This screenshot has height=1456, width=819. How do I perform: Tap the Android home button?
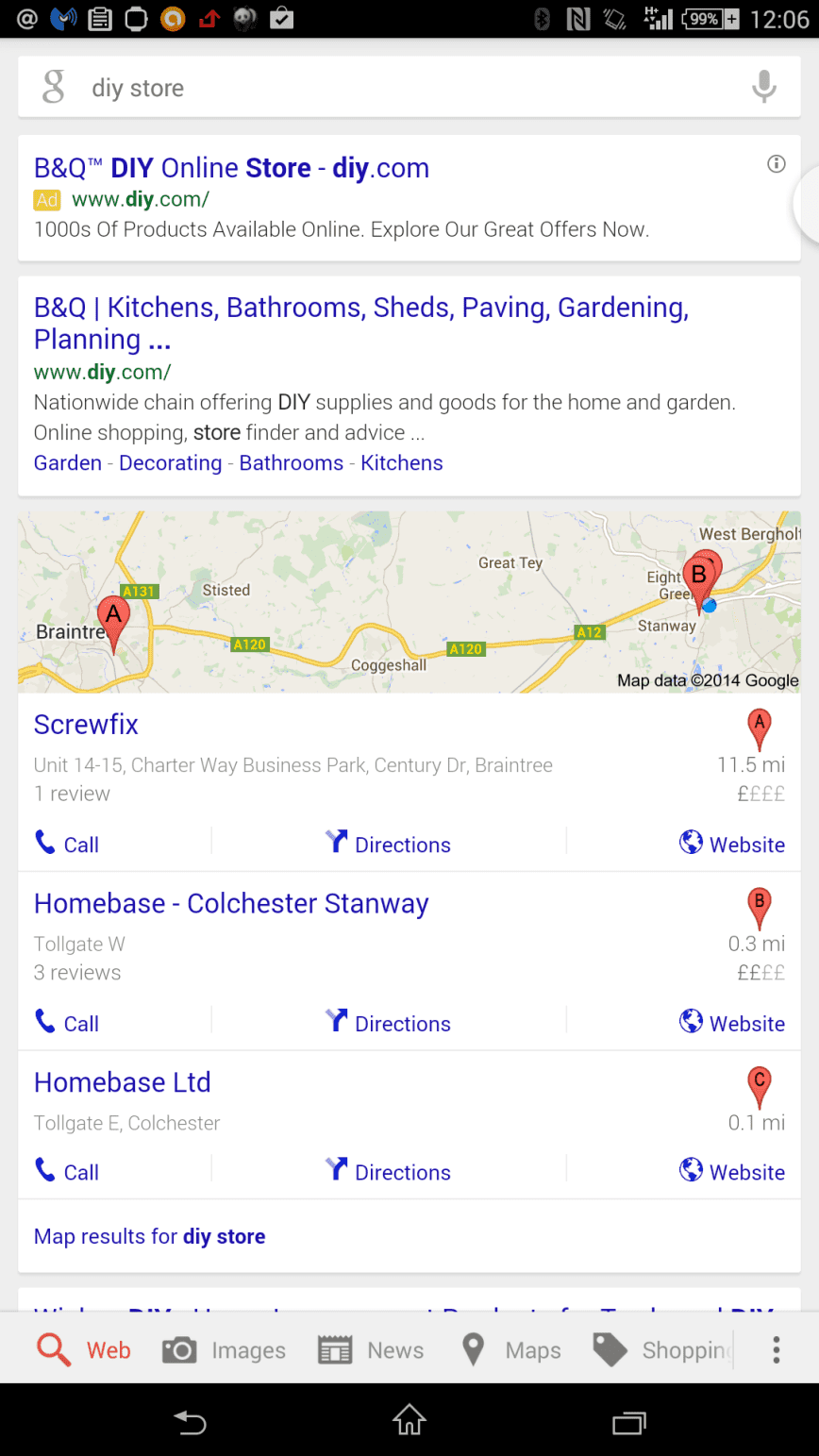pyautogui.click(x=409, y=1420)
